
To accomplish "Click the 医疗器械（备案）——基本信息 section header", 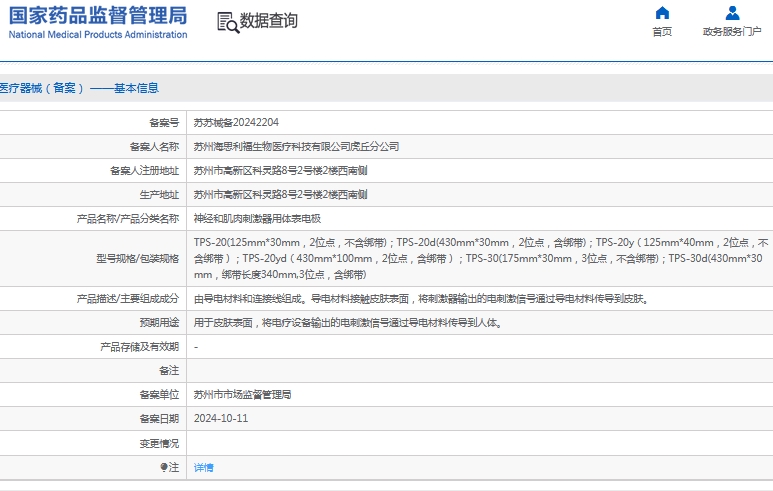I will pos(79,88).
